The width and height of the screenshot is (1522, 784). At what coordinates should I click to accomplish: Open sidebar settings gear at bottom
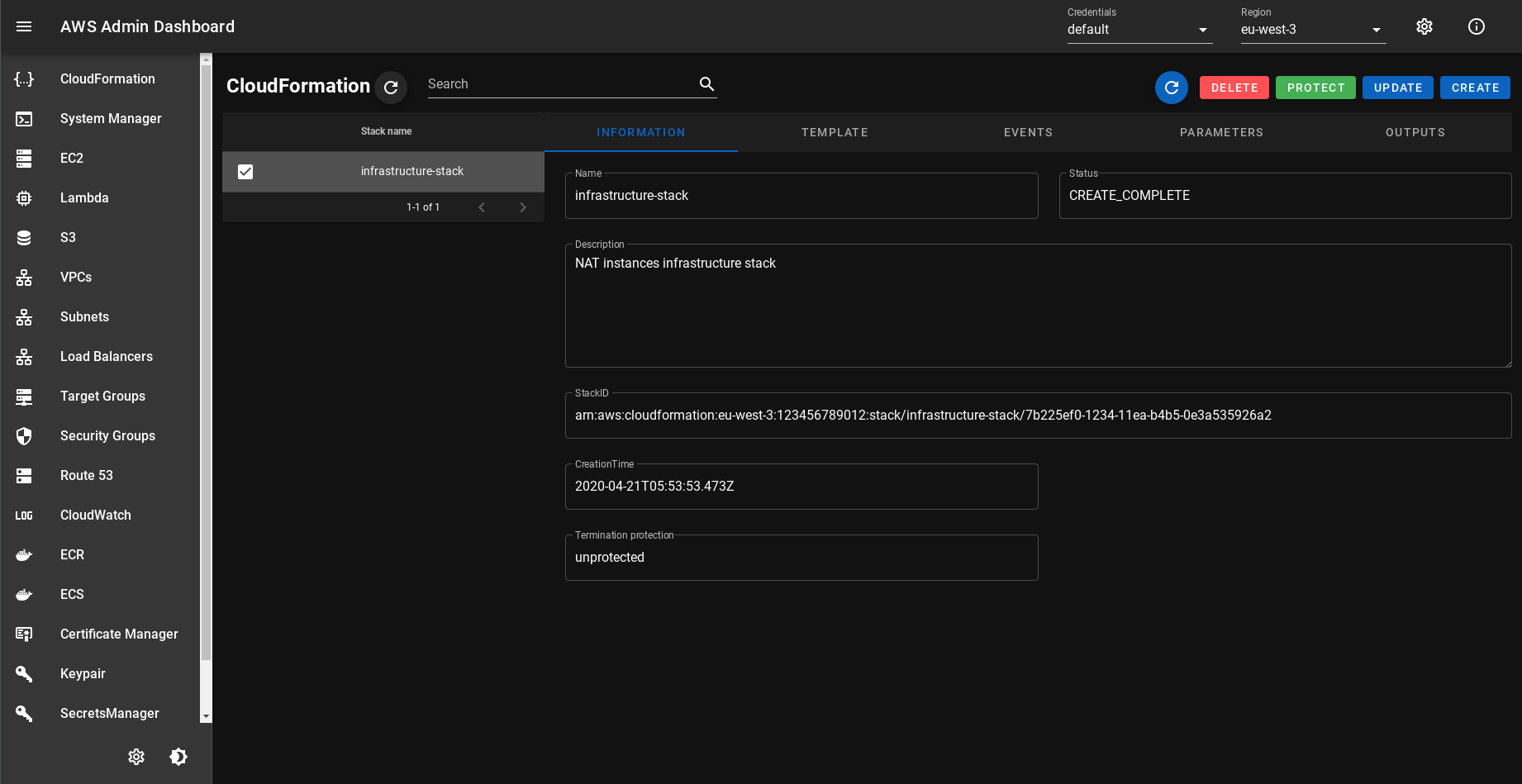point(136,757)
